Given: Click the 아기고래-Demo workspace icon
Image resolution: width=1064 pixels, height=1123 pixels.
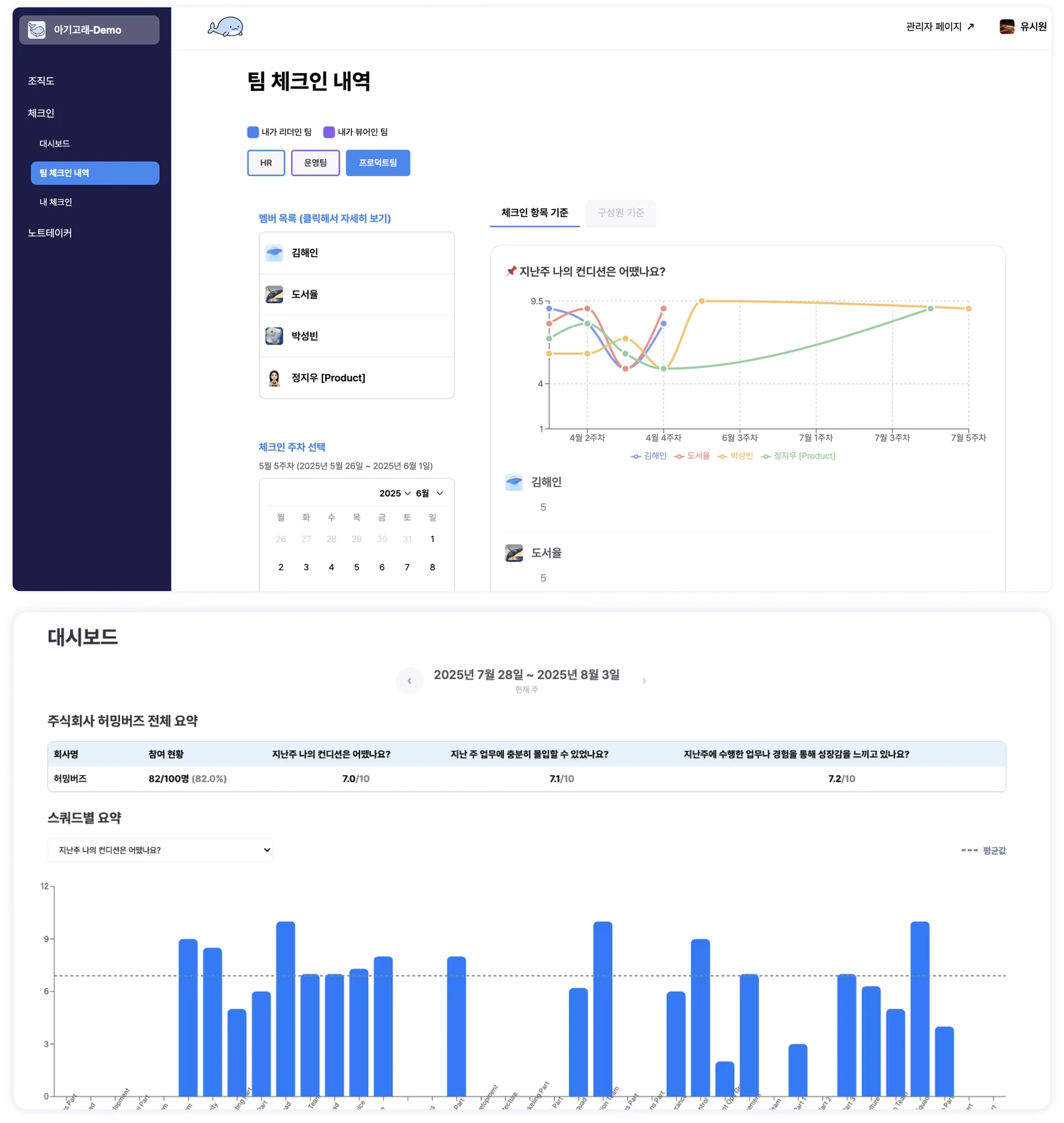Looking at the screenshot, I should [x=37, y=30].
